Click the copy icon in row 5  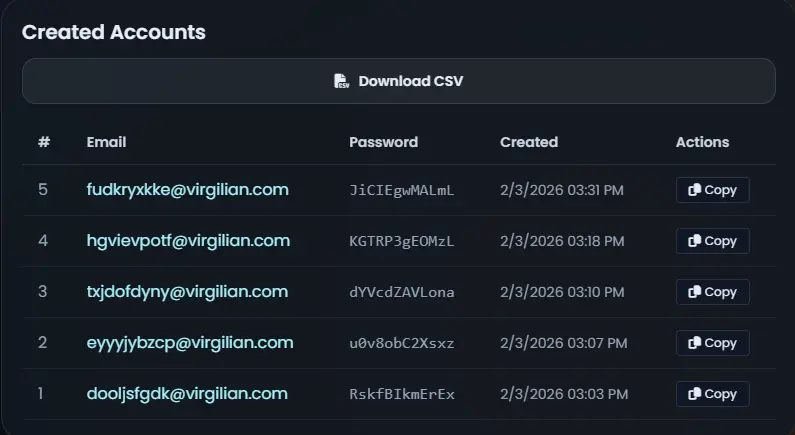(694, 190)
